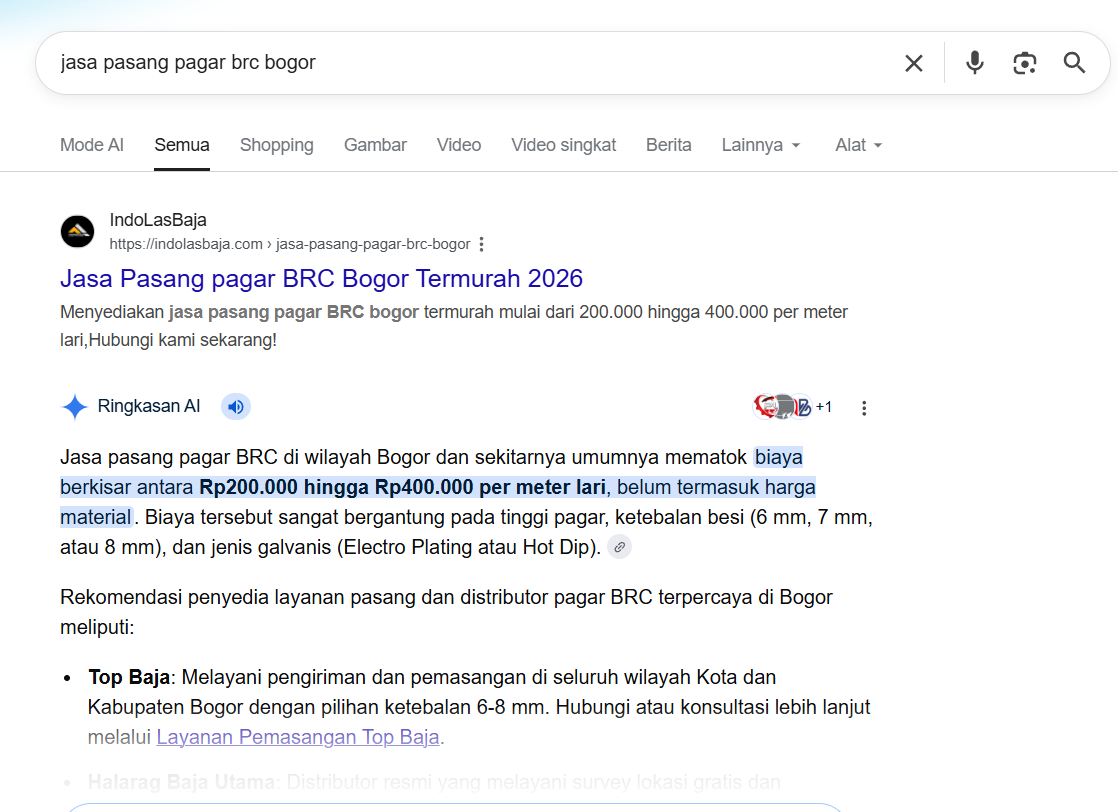Open options dots next to IndoLasBaja URL
Image resolution: width=1118 pixels, height=812 pixels.
tap(482, 245)
